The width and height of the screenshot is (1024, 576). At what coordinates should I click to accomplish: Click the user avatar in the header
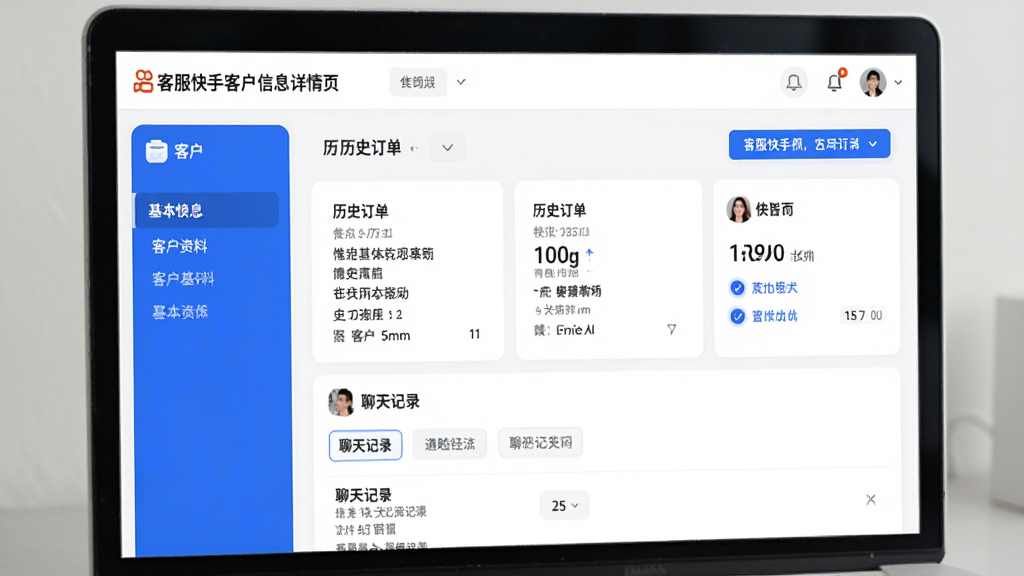point(872,82)
